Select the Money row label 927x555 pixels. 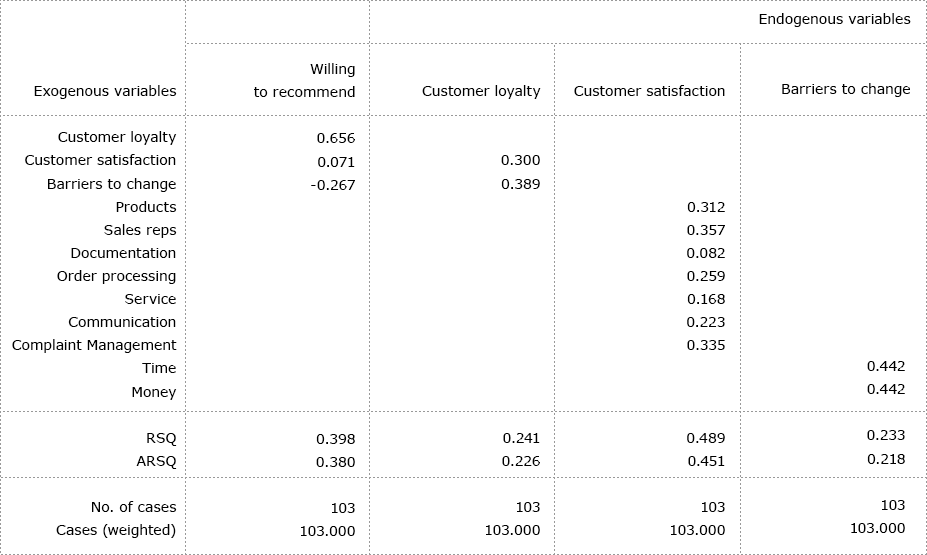point(154,392)
